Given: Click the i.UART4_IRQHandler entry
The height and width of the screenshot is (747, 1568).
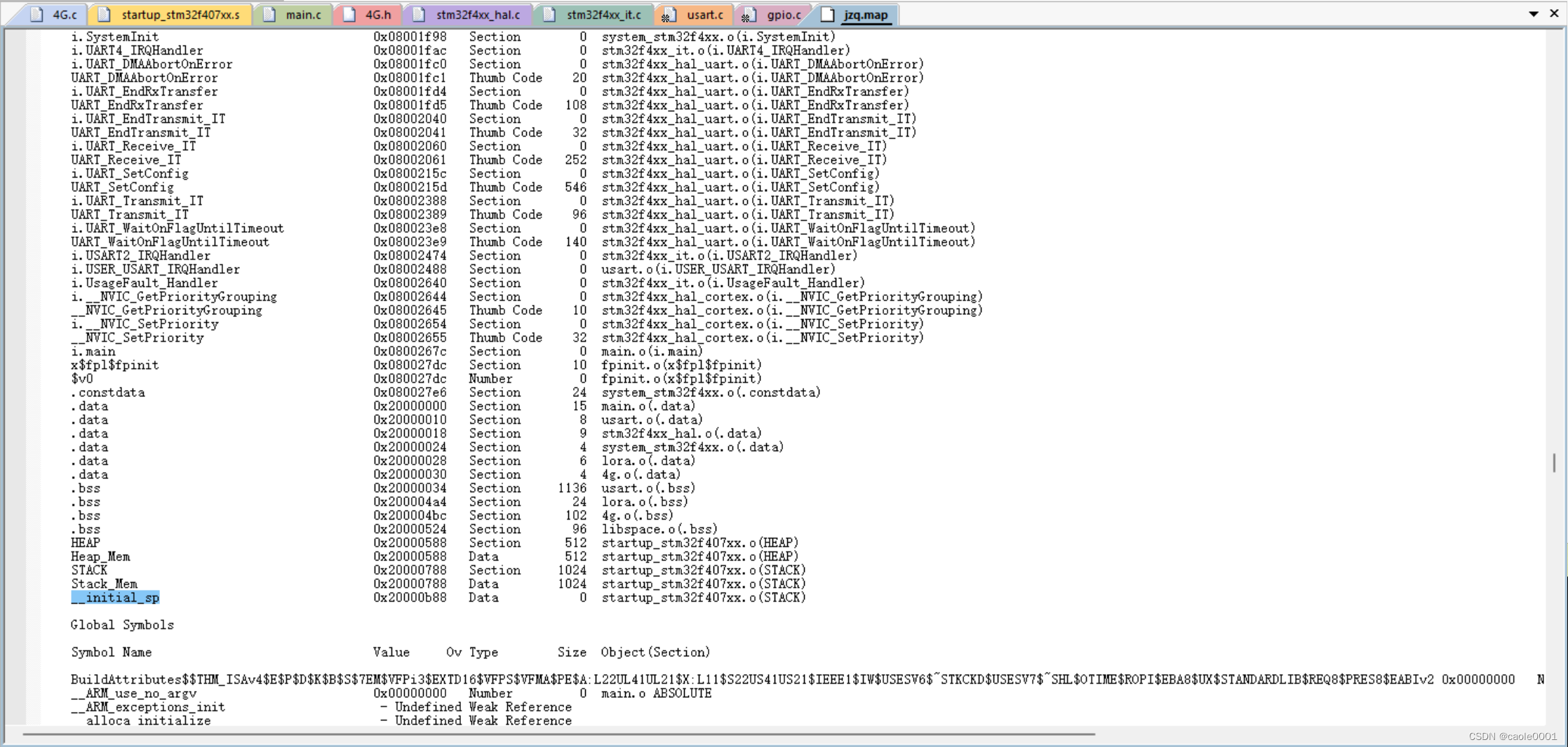Looking at the screenshot, I should pos(137,51).
